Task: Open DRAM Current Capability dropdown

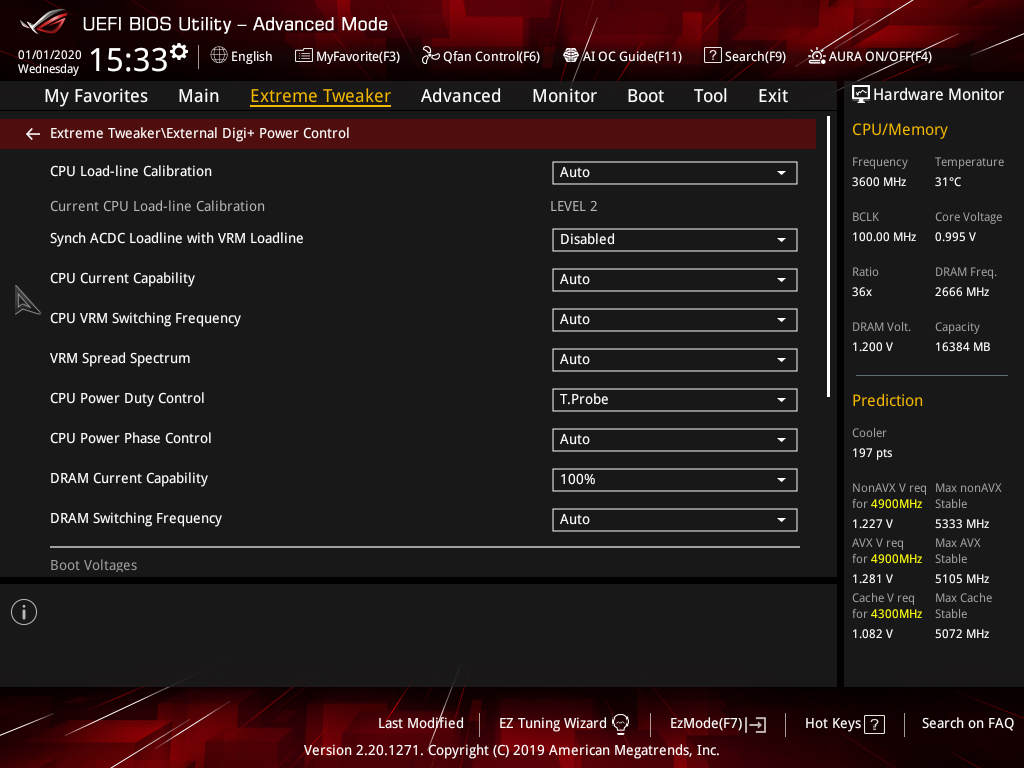Action: point(675,480)
